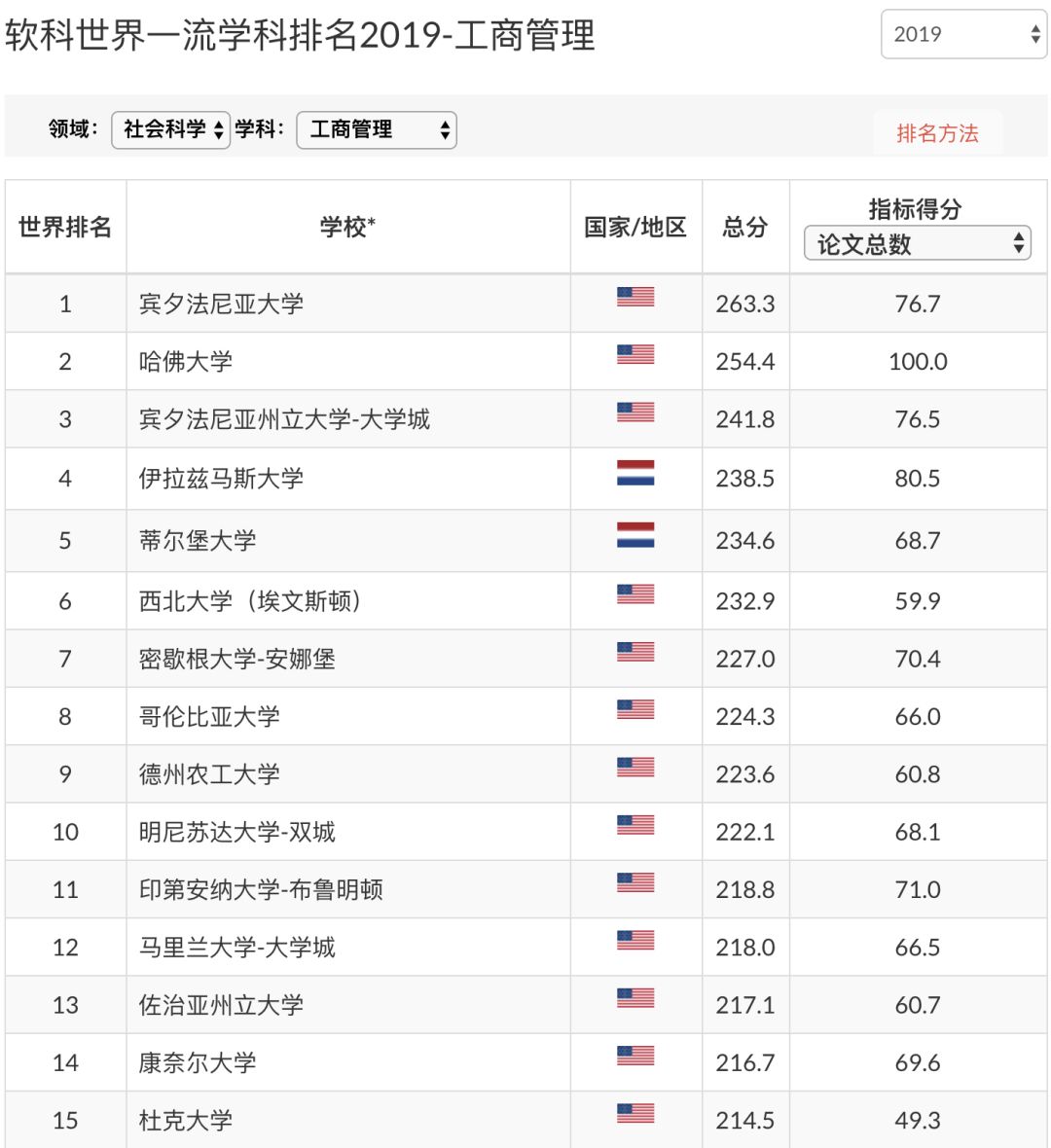The height and width of the screenshot is (1148, 1051).
Task: Expand the 社会科学 field dropdown
Action: 171,129
